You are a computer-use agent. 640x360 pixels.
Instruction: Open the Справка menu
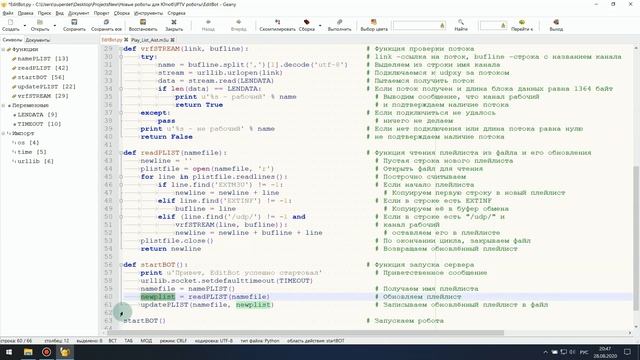tap(176, 13)
